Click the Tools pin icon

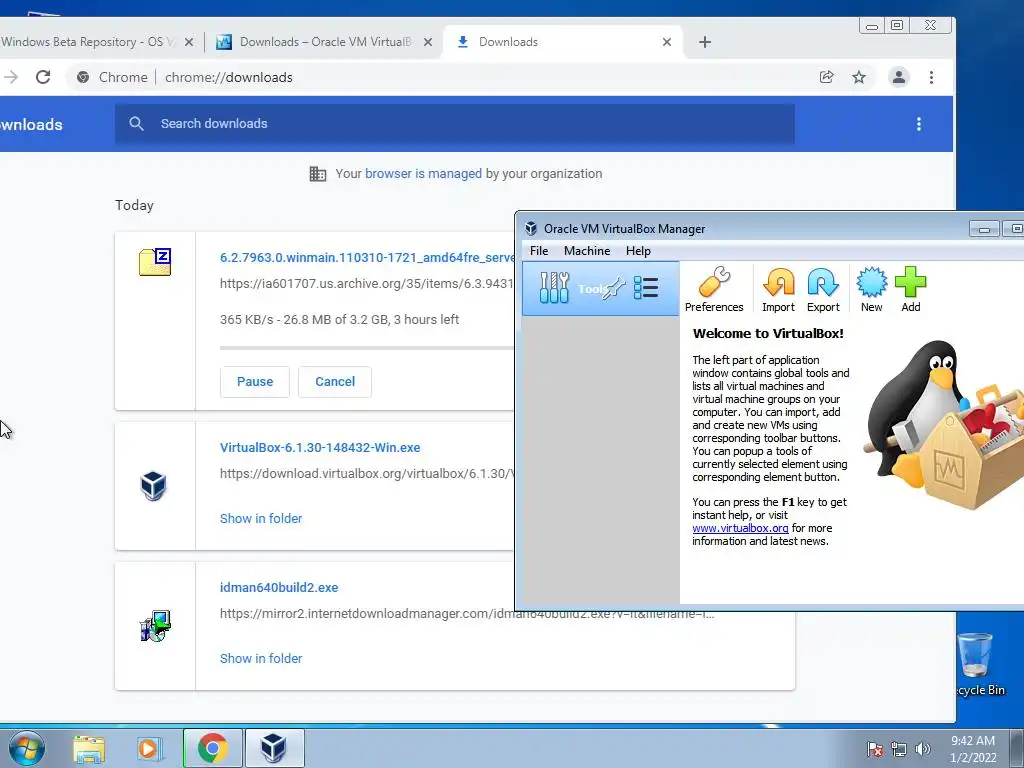(614, 288)
